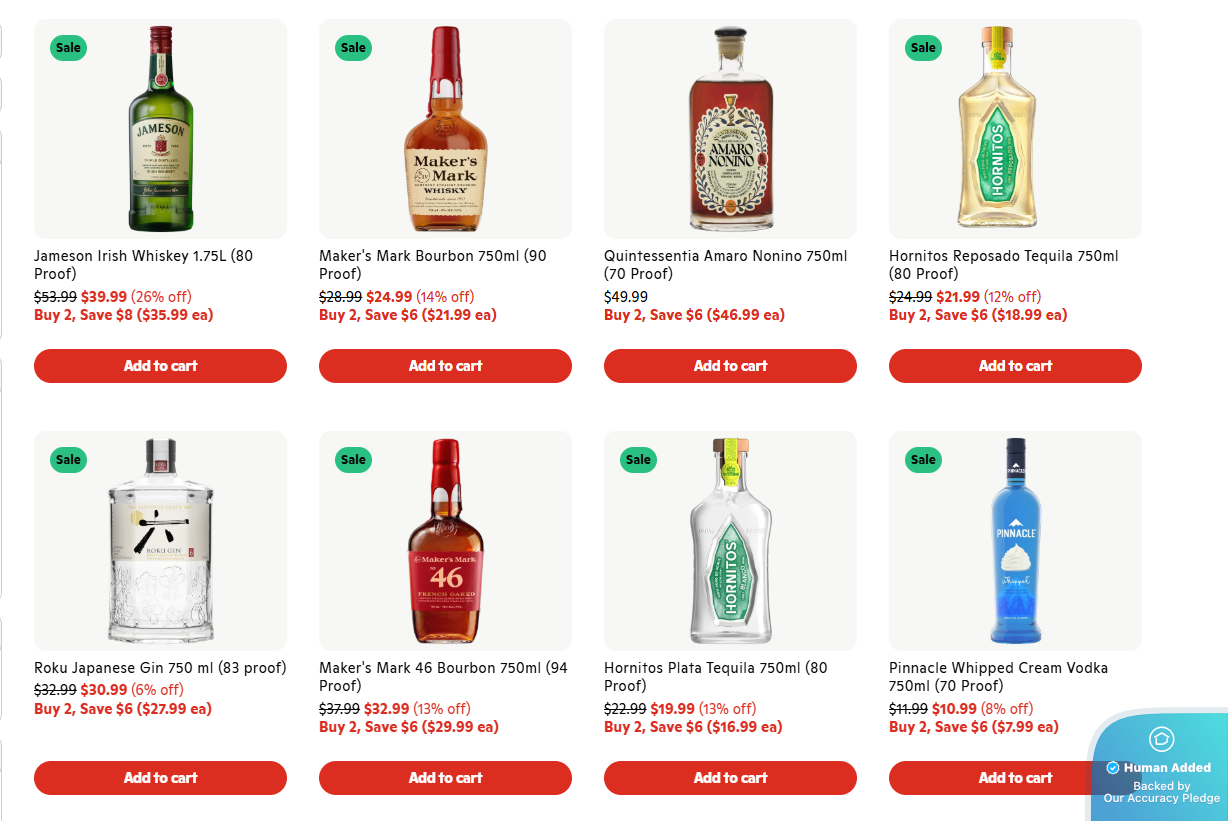Screen dimensions: 1228x821
Task: Click the Sale badge on the Jameson card
Action: pos(68,47)
